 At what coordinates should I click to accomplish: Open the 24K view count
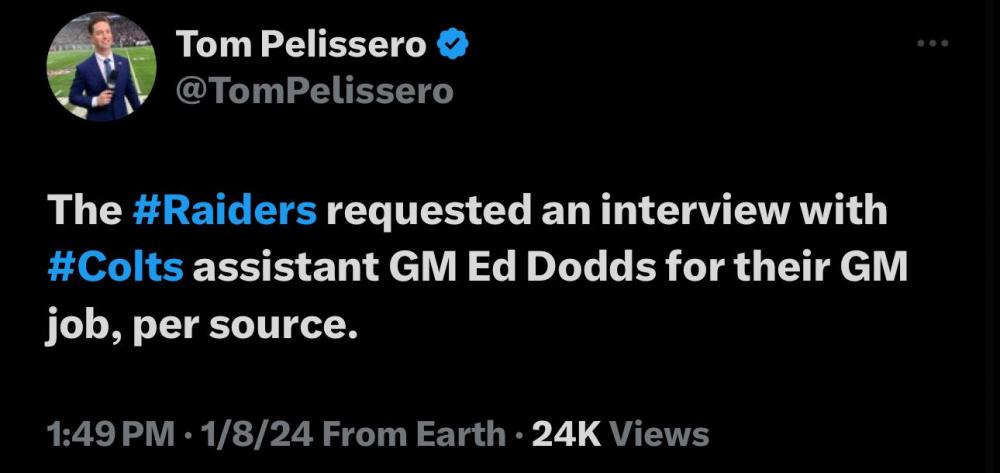click(566, 433)
